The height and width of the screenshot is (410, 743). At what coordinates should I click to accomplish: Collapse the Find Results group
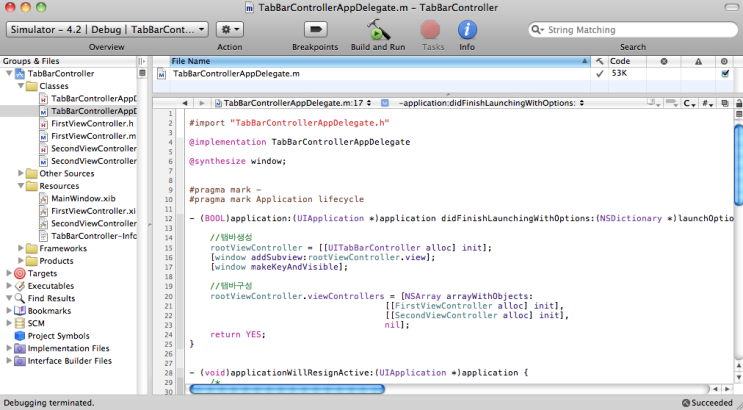point(9,298)
